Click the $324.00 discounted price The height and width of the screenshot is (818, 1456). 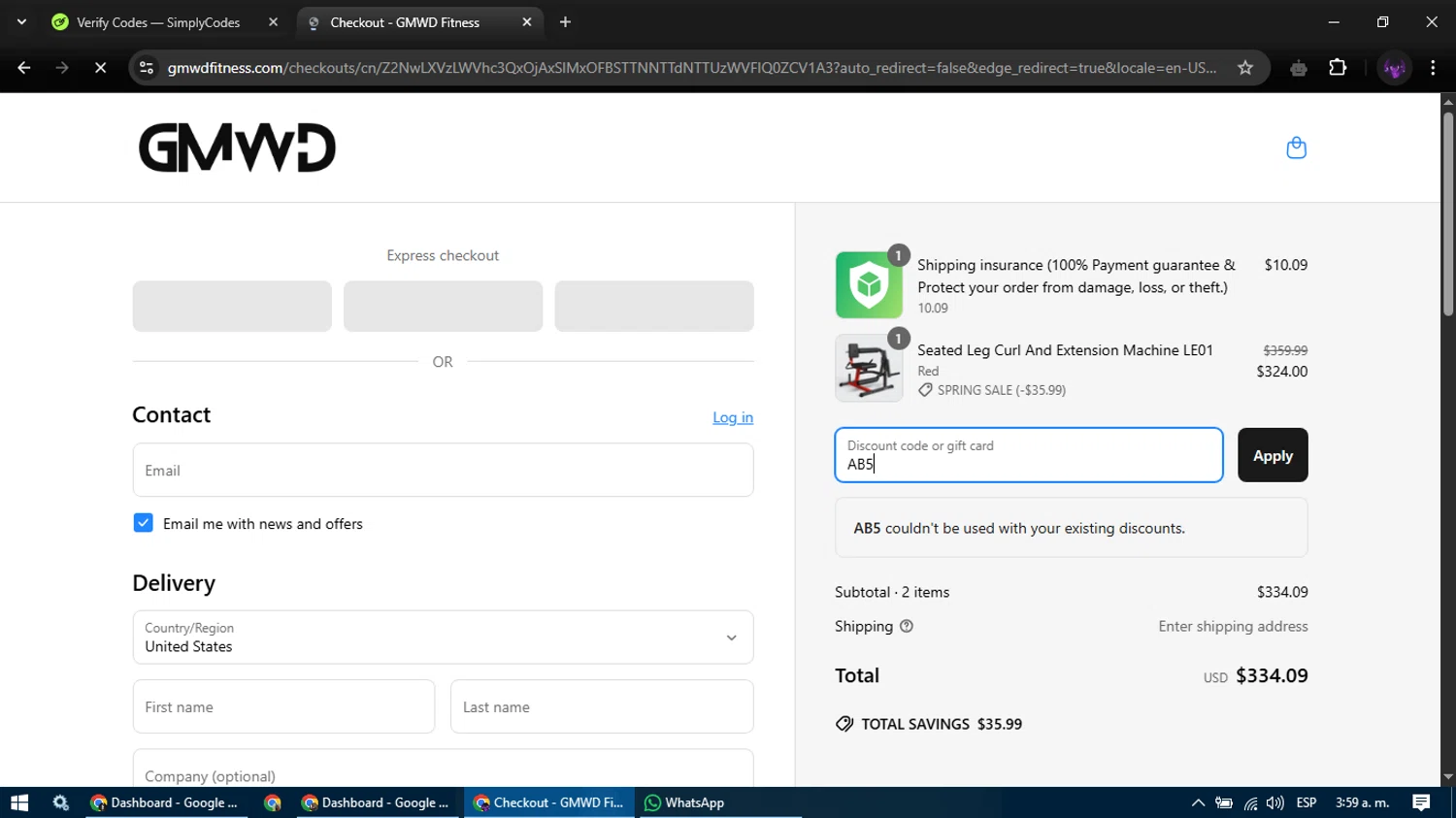point(1281,371)
